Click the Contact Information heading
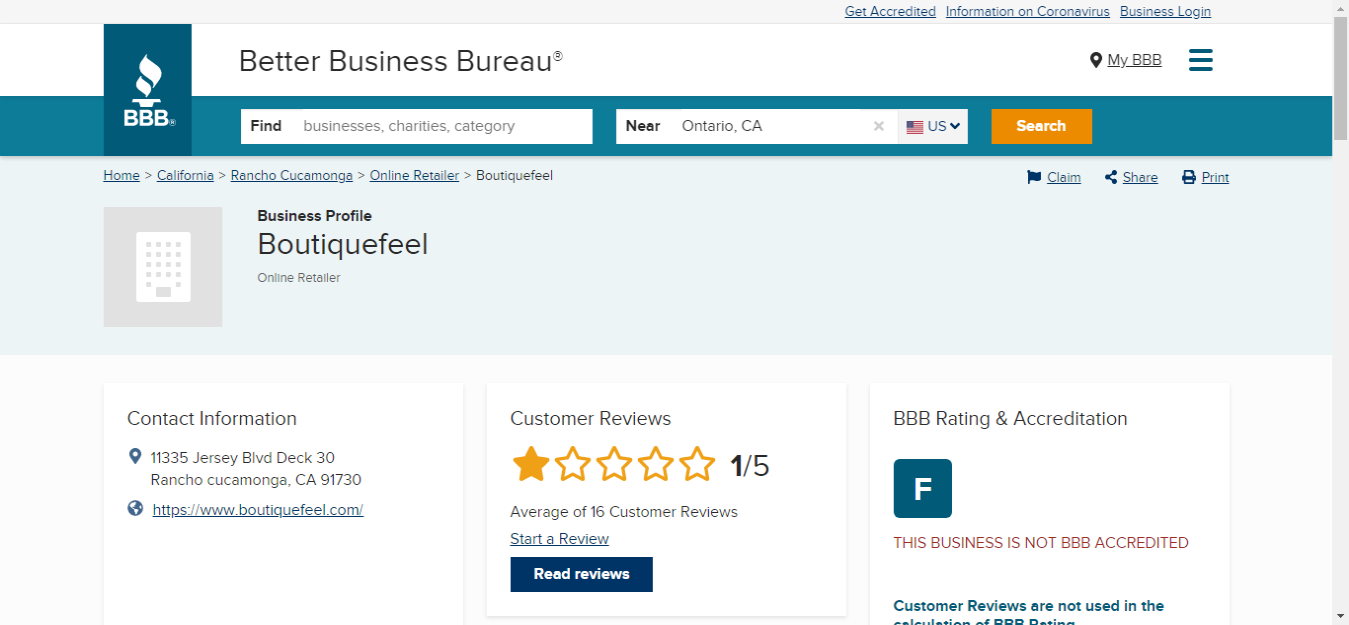 (x=212, y=419)
